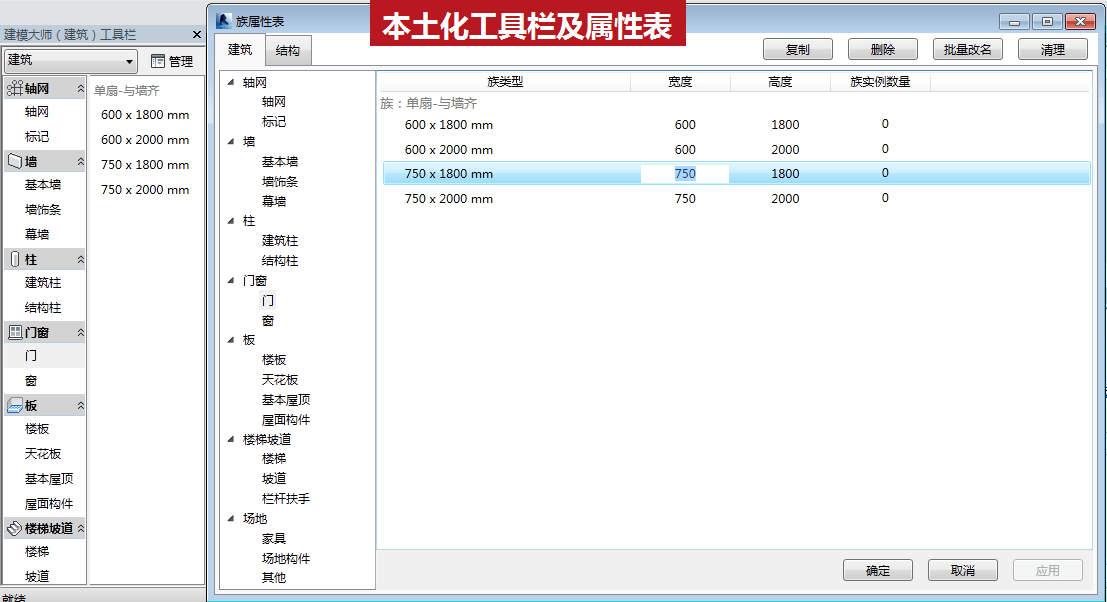The width and height of the screenshot is (1107, 602).
Task: Collapse the 墙 section chevron in sidebar
Action: [x=80, y=162]
